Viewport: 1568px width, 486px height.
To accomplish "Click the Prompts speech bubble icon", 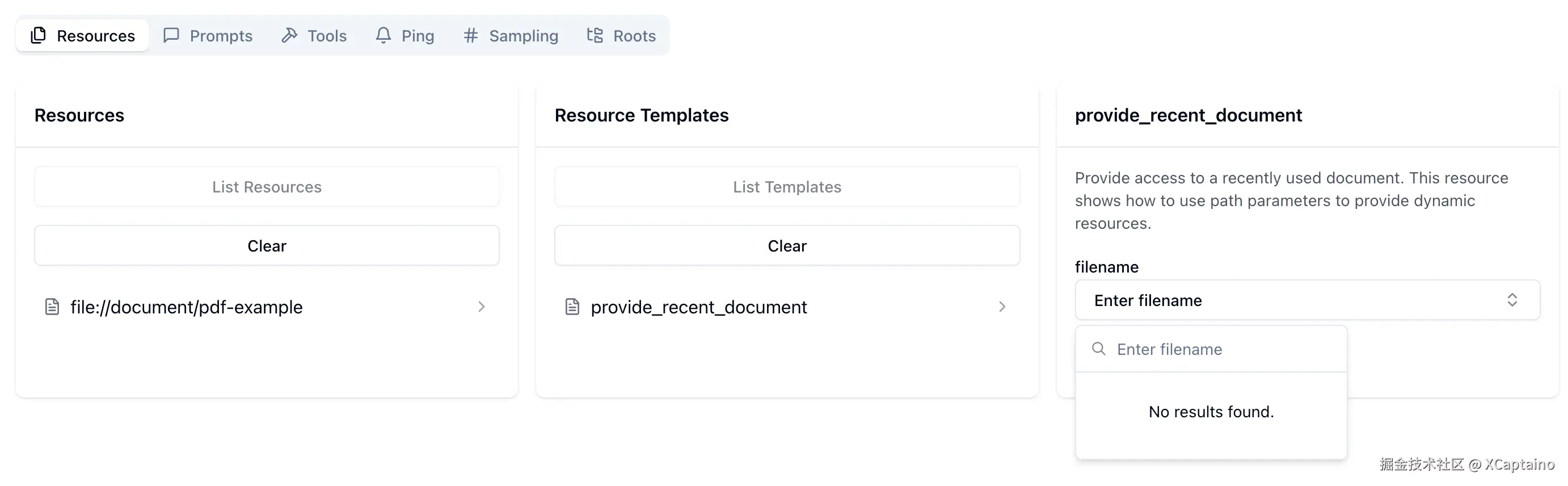I will point(171,35).
